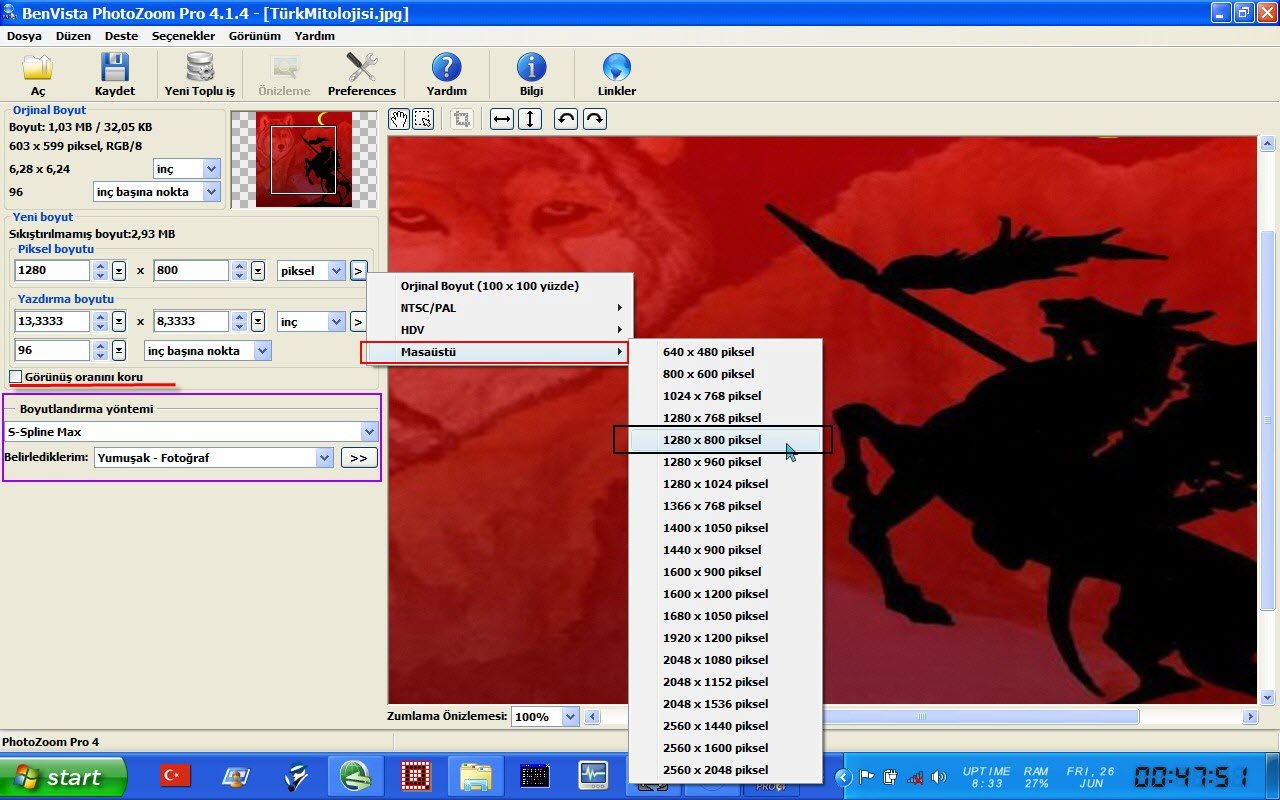The height and width of the screenshot is (800, 1280).
Task: Select the dotted rectangle selection tool
Action: click(x=423, y=119)
